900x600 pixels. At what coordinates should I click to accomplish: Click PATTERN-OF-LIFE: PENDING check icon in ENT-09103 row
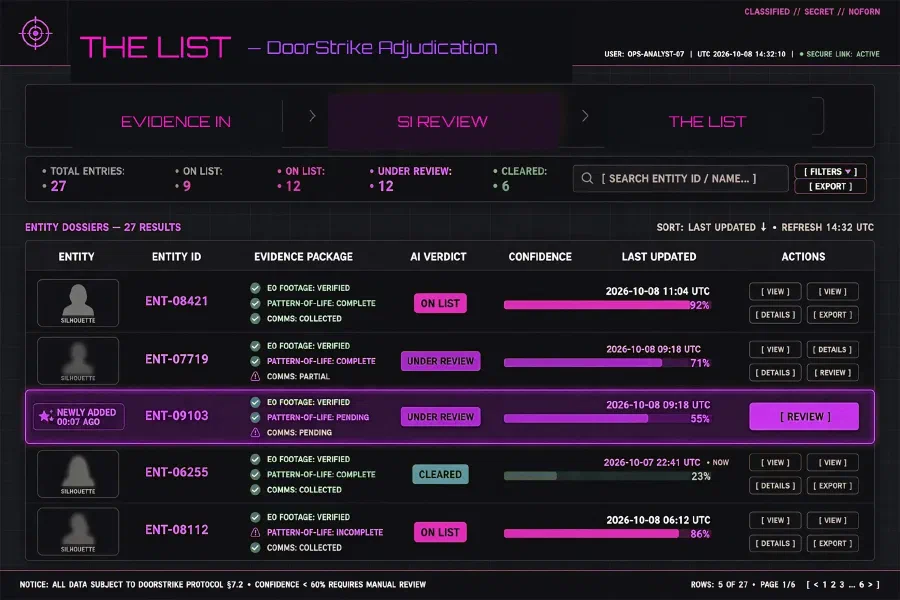click(x=255, y=417)
